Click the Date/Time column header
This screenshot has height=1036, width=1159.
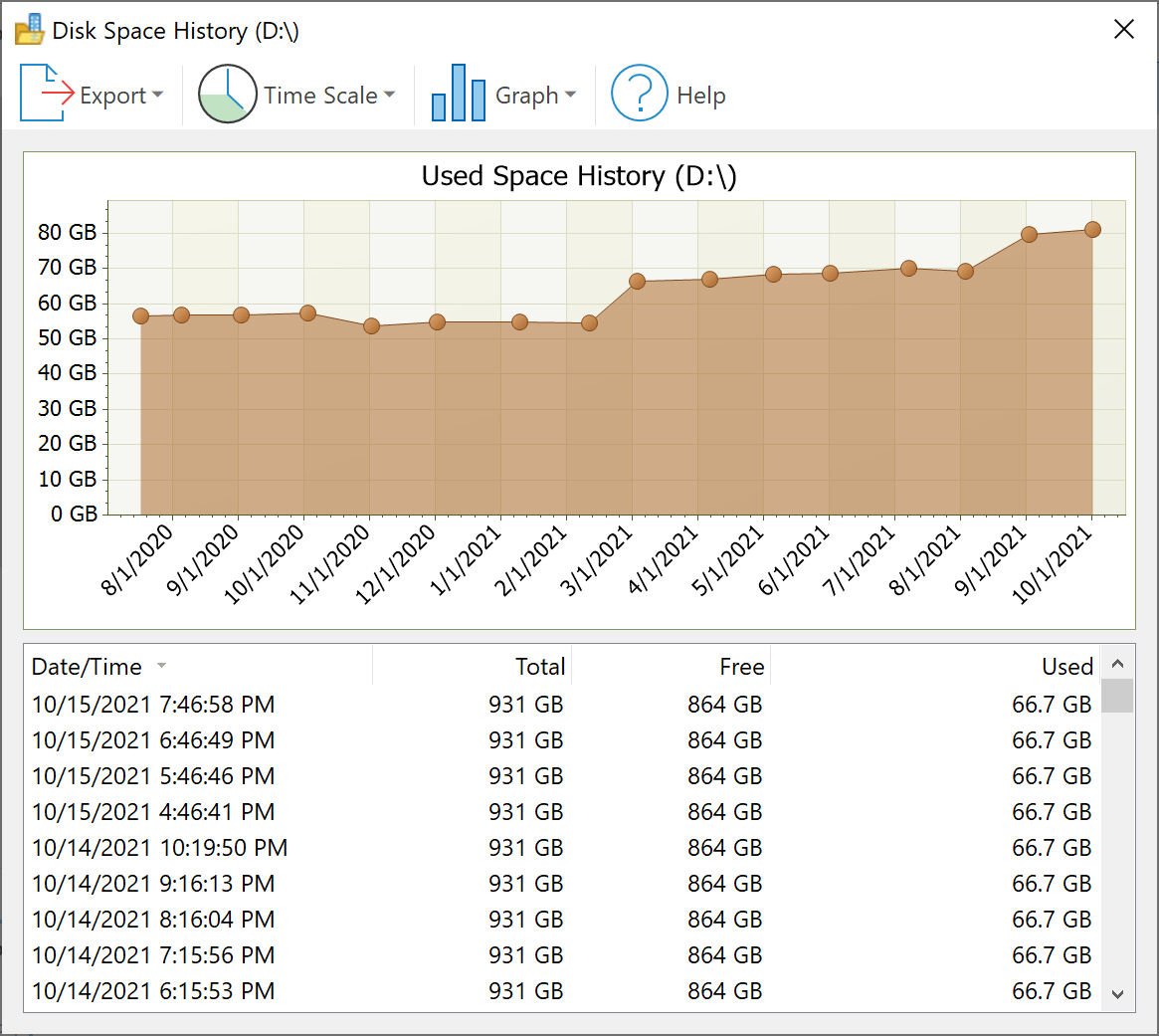point(87,666)
